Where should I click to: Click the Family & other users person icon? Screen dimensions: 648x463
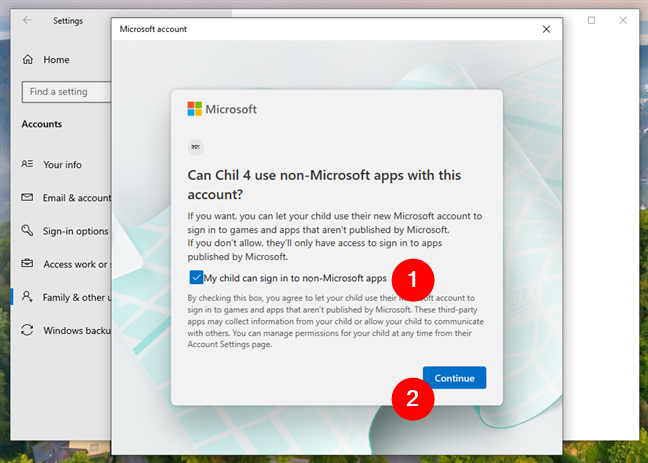[x=27, y=297]
